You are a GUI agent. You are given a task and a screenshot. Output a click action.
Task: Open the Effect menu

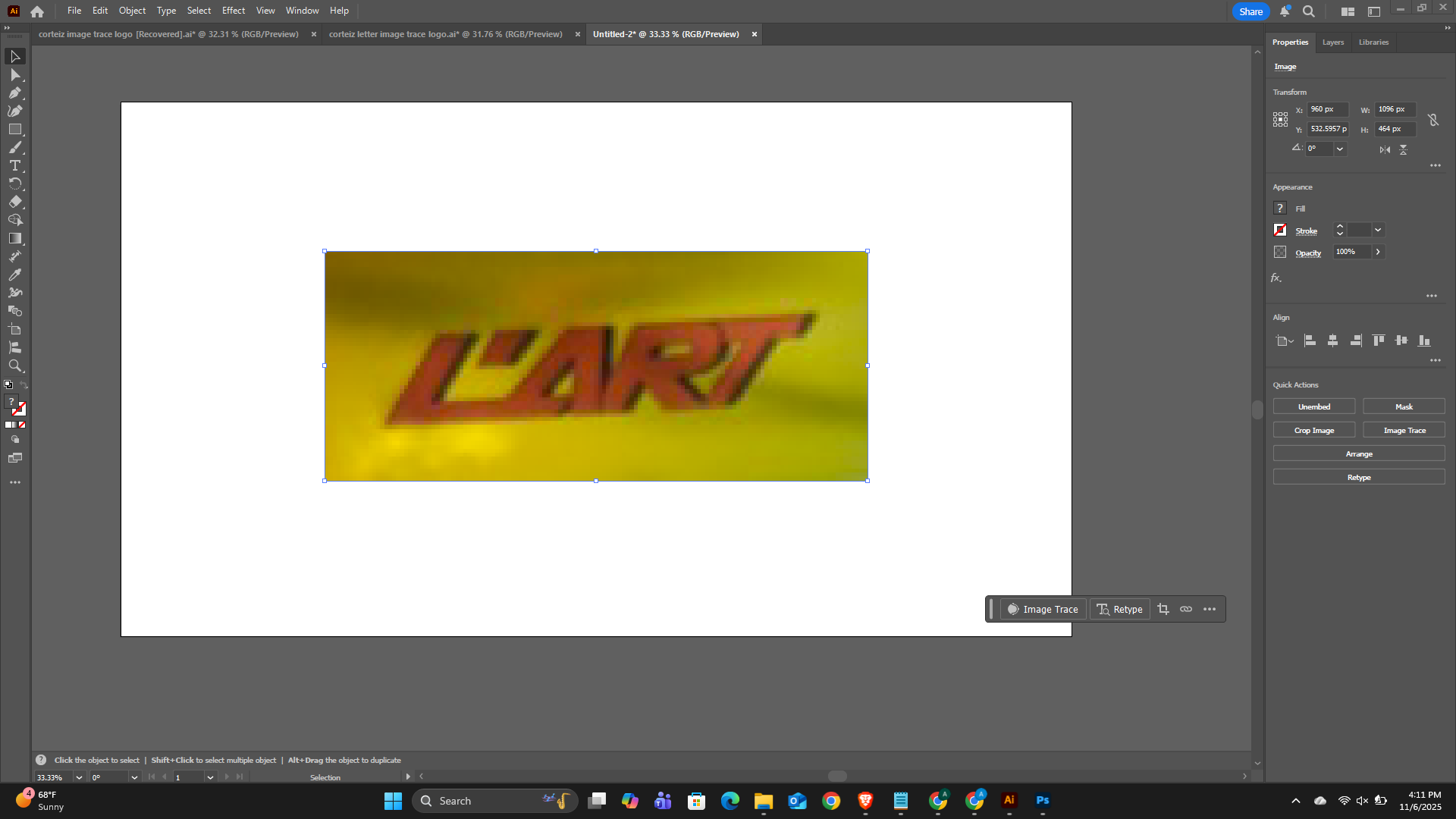[233, 11]
